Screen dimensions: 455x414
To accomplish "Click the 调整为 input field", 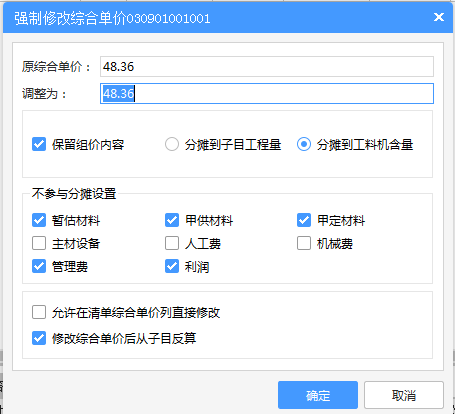I will pos(267,93).
